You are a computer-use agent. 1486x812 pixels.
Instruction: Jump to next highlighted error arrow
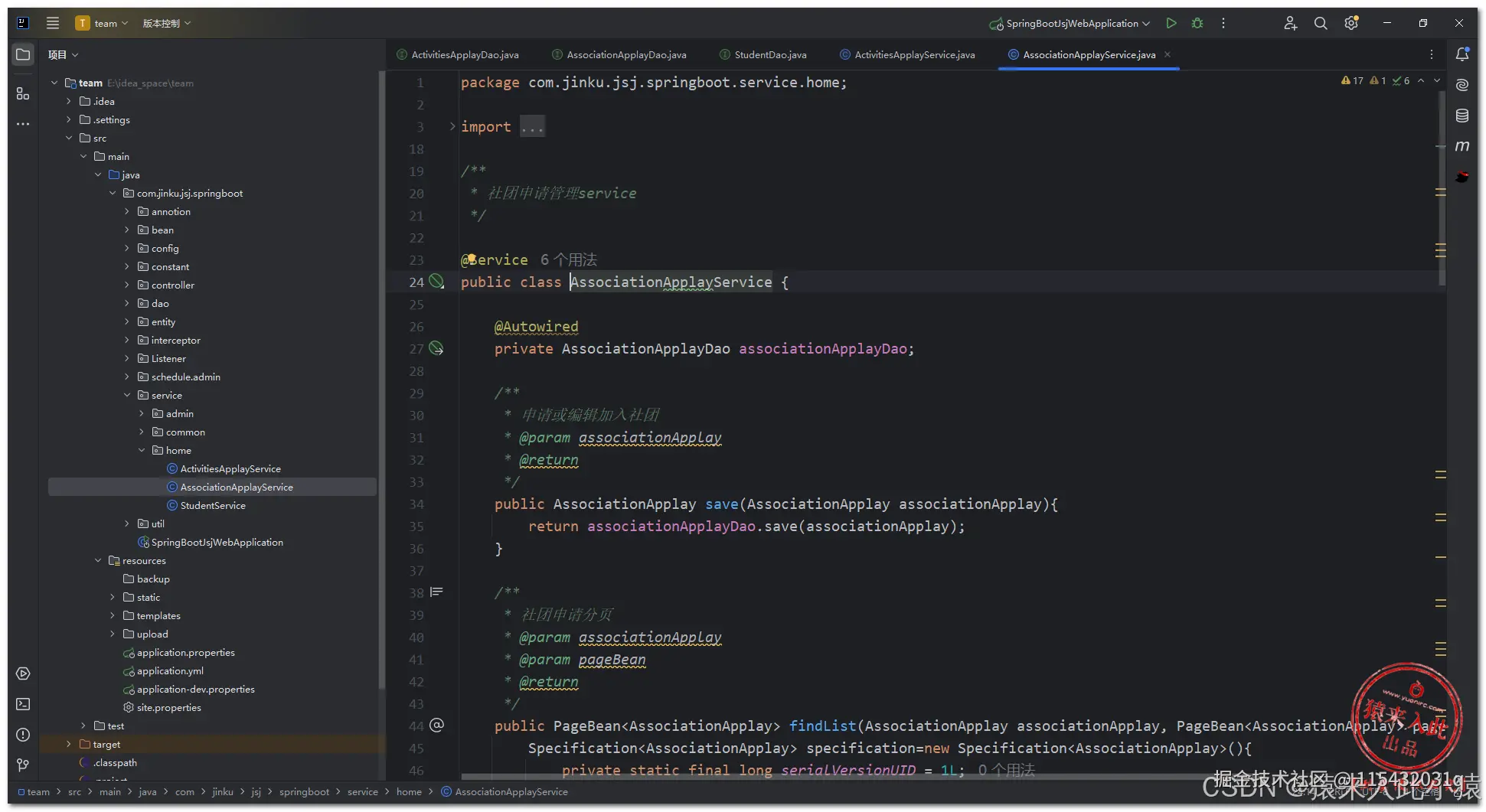pos(1437,80)
